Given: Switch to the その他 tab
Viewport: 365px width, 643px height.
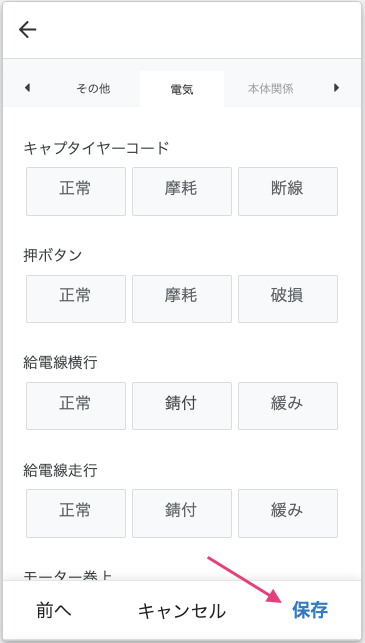Looking at the screenshot, I should tap(93, 89).
